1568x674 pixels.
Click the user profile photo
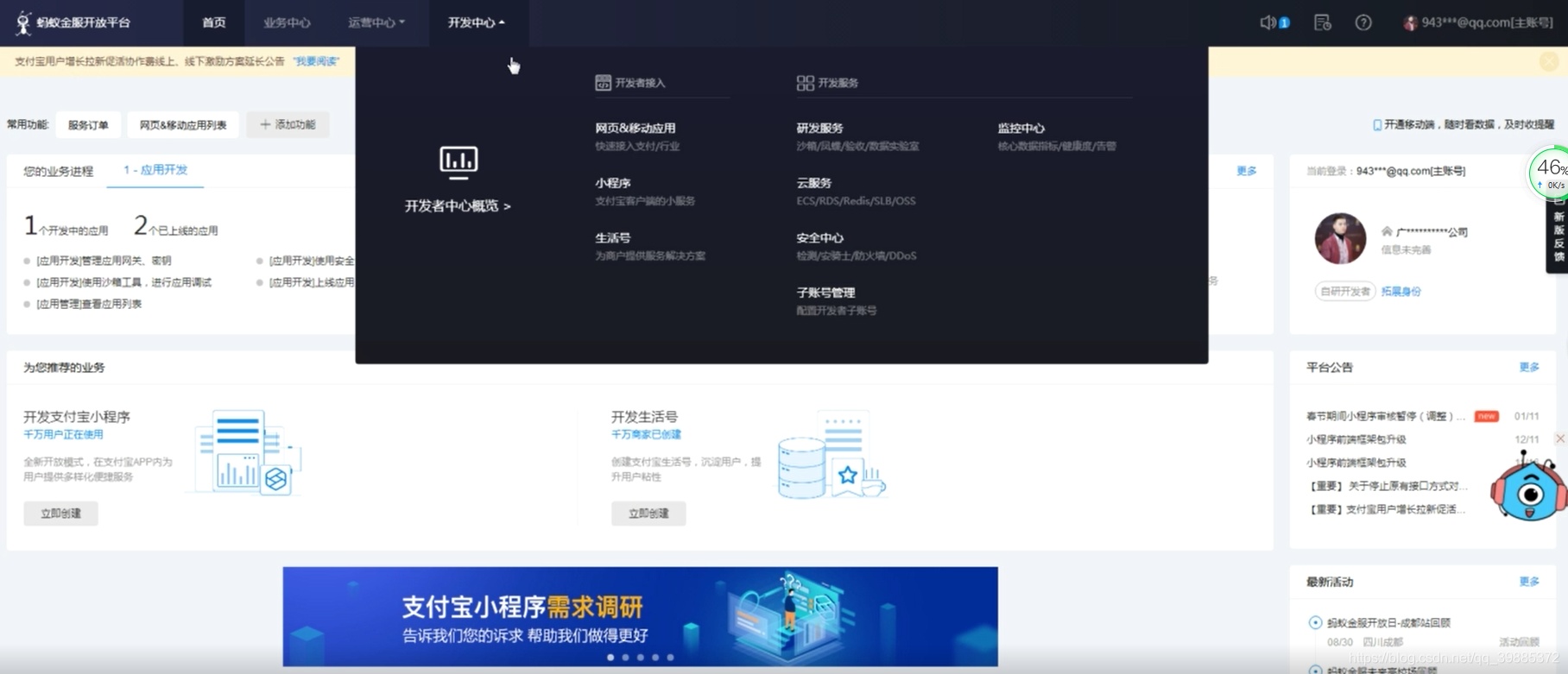point(1340,238)
